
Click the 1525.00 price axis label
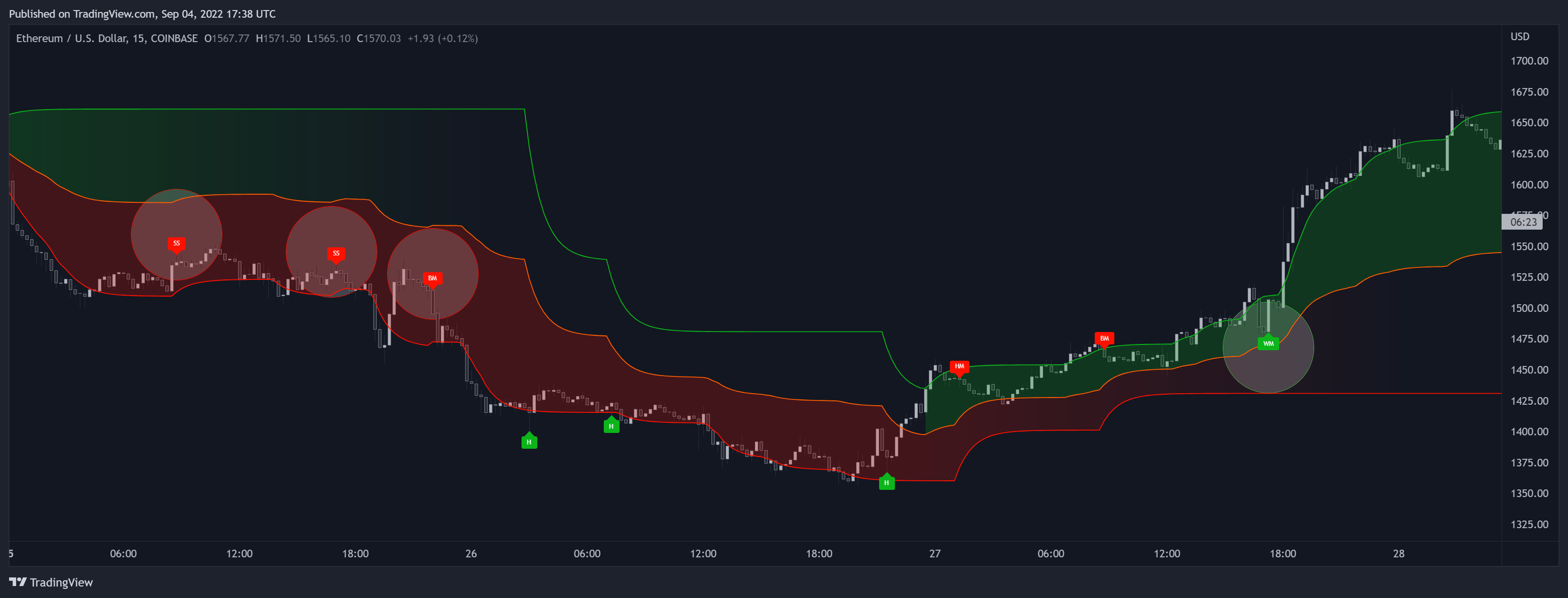[x=1529, y=277]
